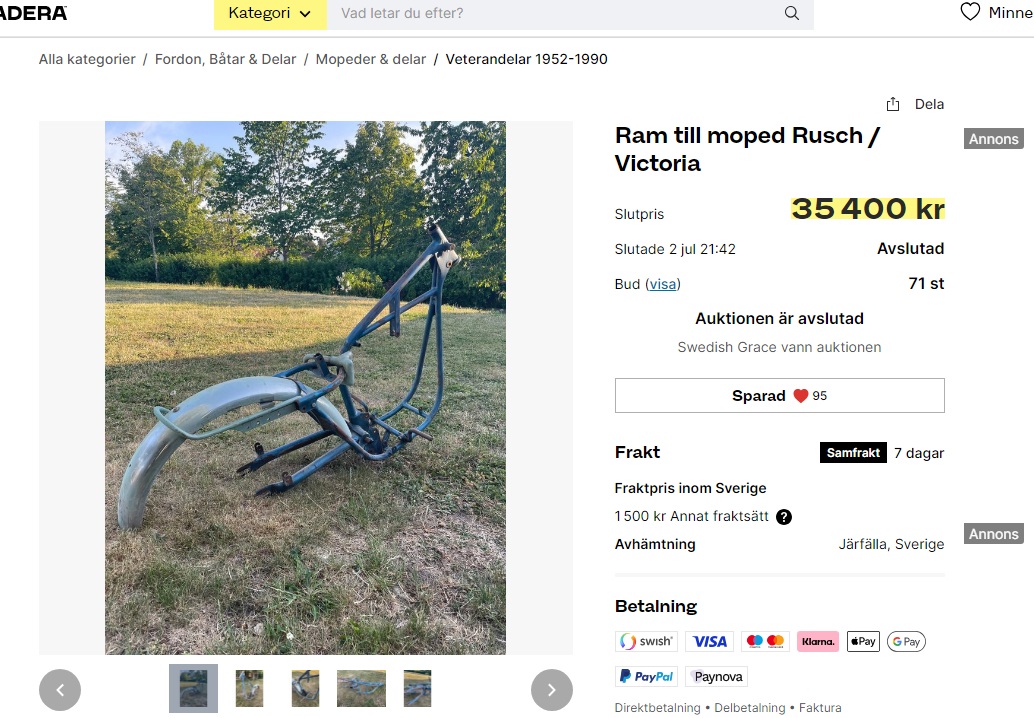Click the main moped frame photo

pos(305,388)
